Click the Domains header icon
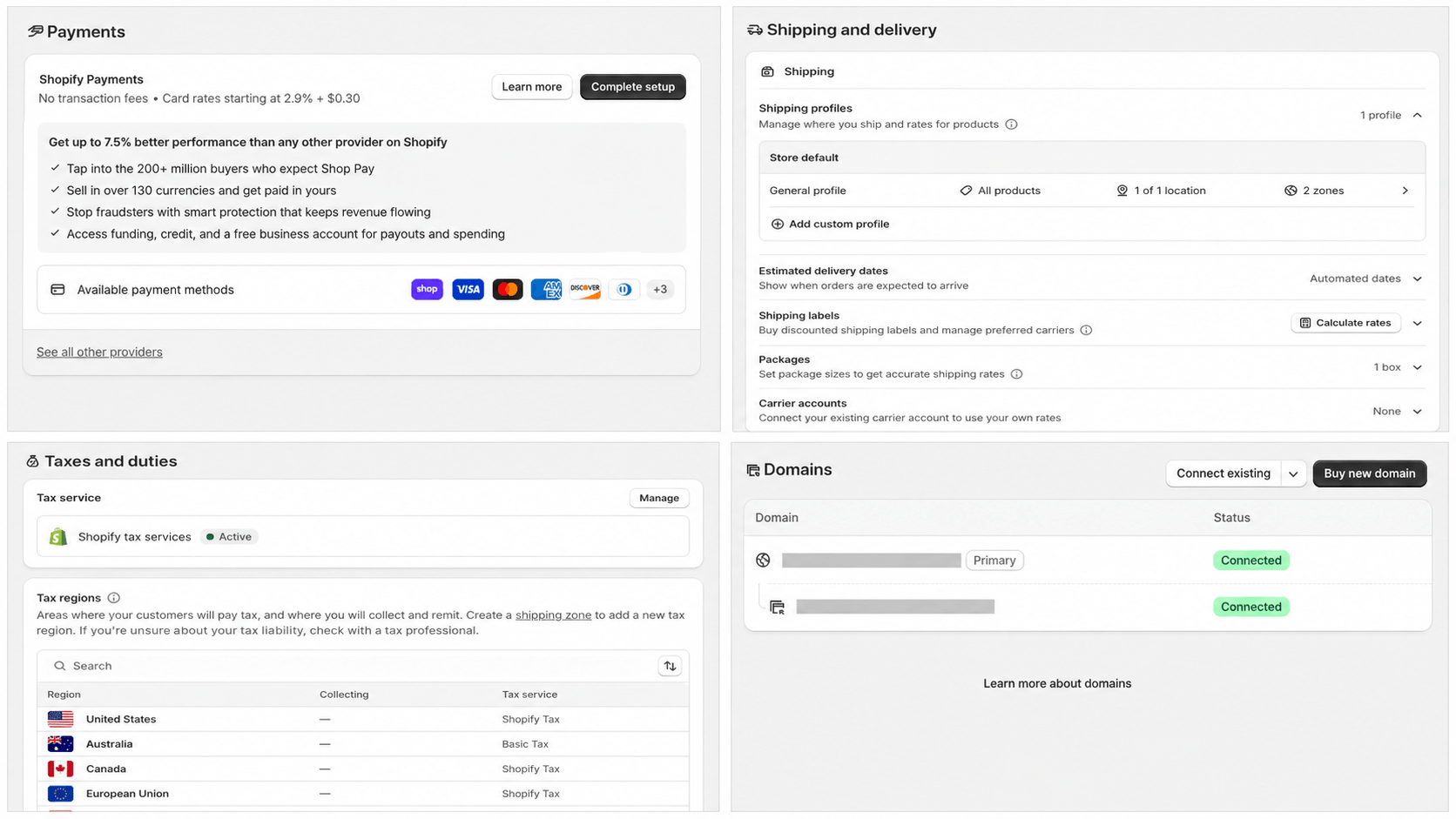This screenshot has width=1456, height=819. (753, 470)
